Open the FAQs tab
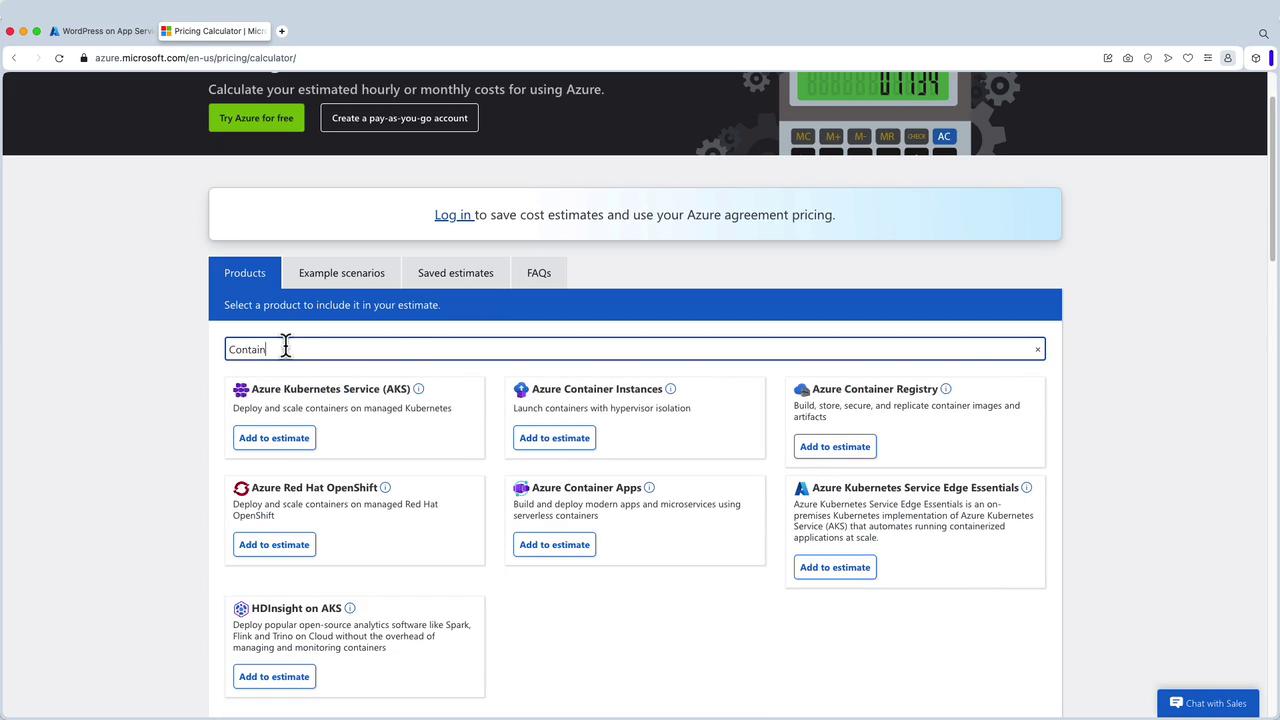 click(539, 273)
